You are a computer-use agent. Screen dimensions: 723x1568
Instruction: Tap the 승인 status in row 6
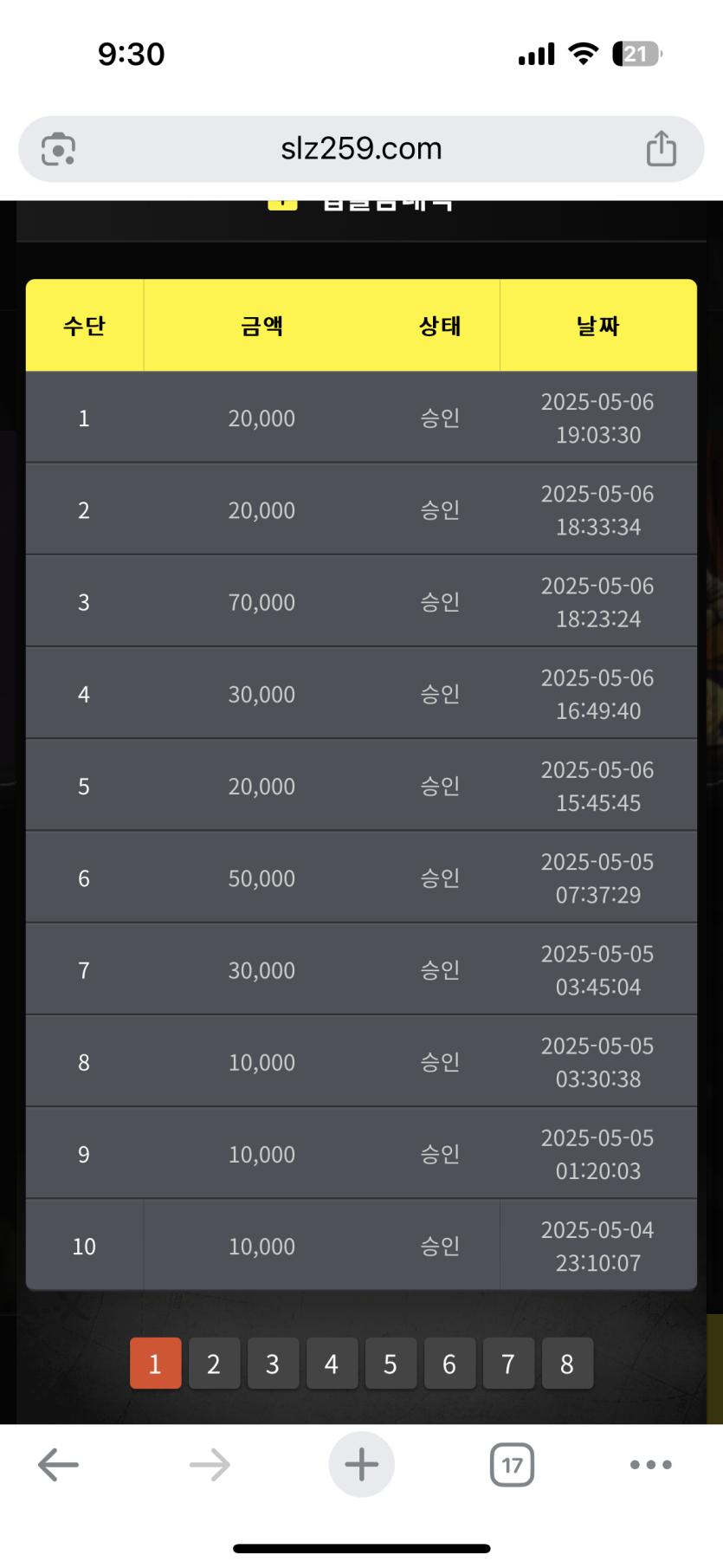coord(440,878)
